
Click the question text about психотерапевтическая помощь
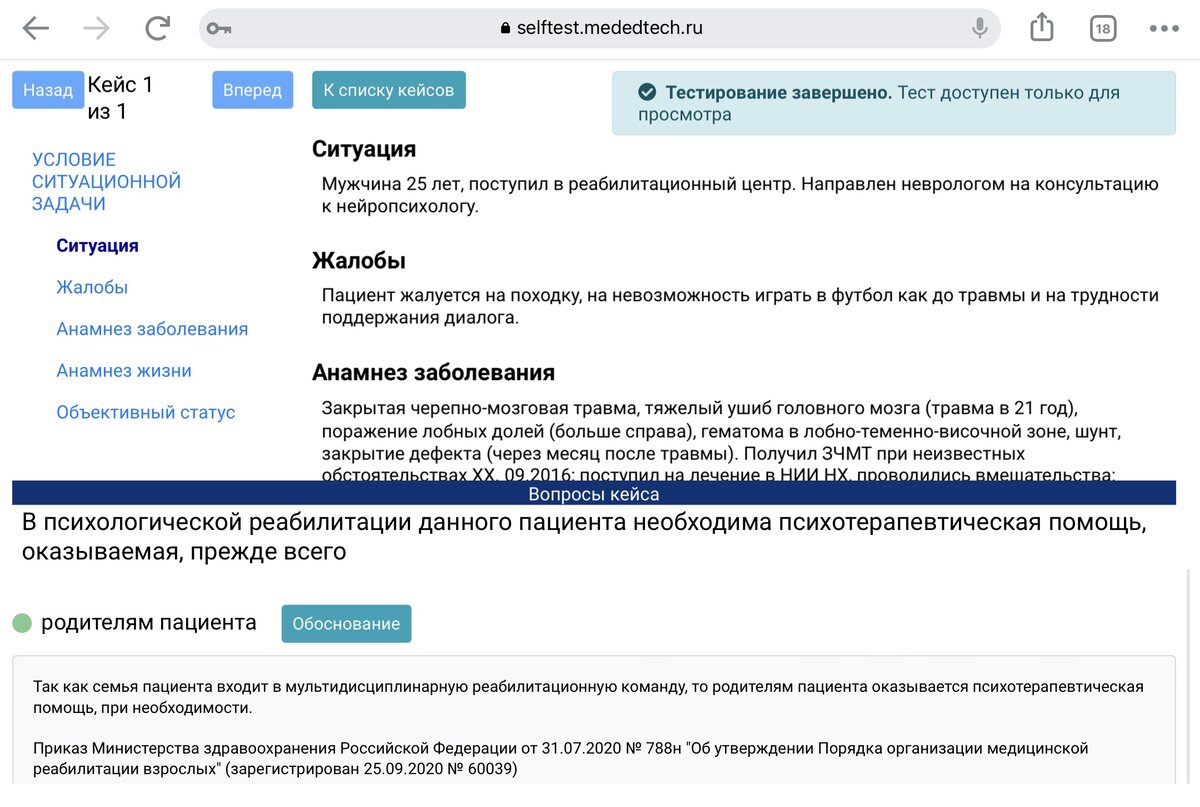click(584, 537)
